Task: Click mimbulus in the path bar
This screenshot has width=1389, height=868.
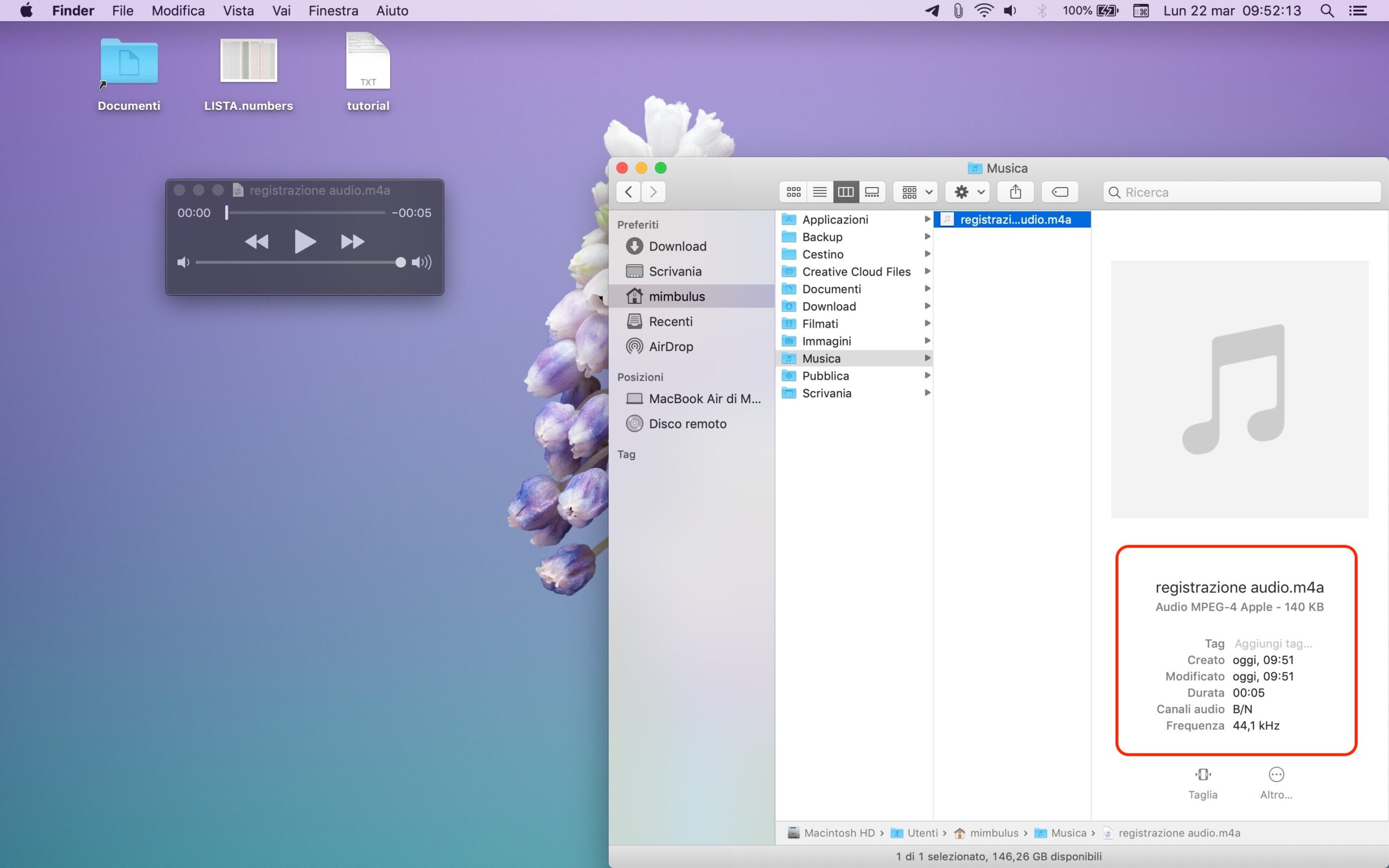Action: point(993,833)
